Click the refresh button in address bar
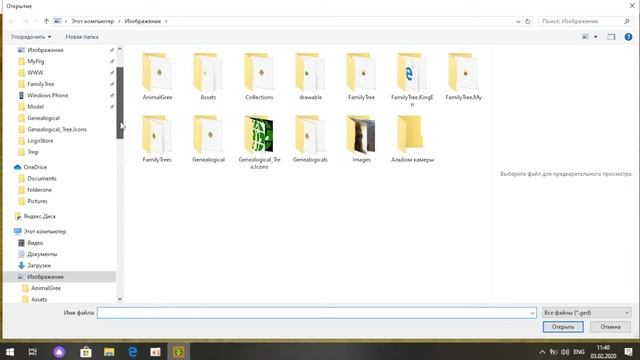The height and width of the screenshot is (360, 640). coord(527,21)
